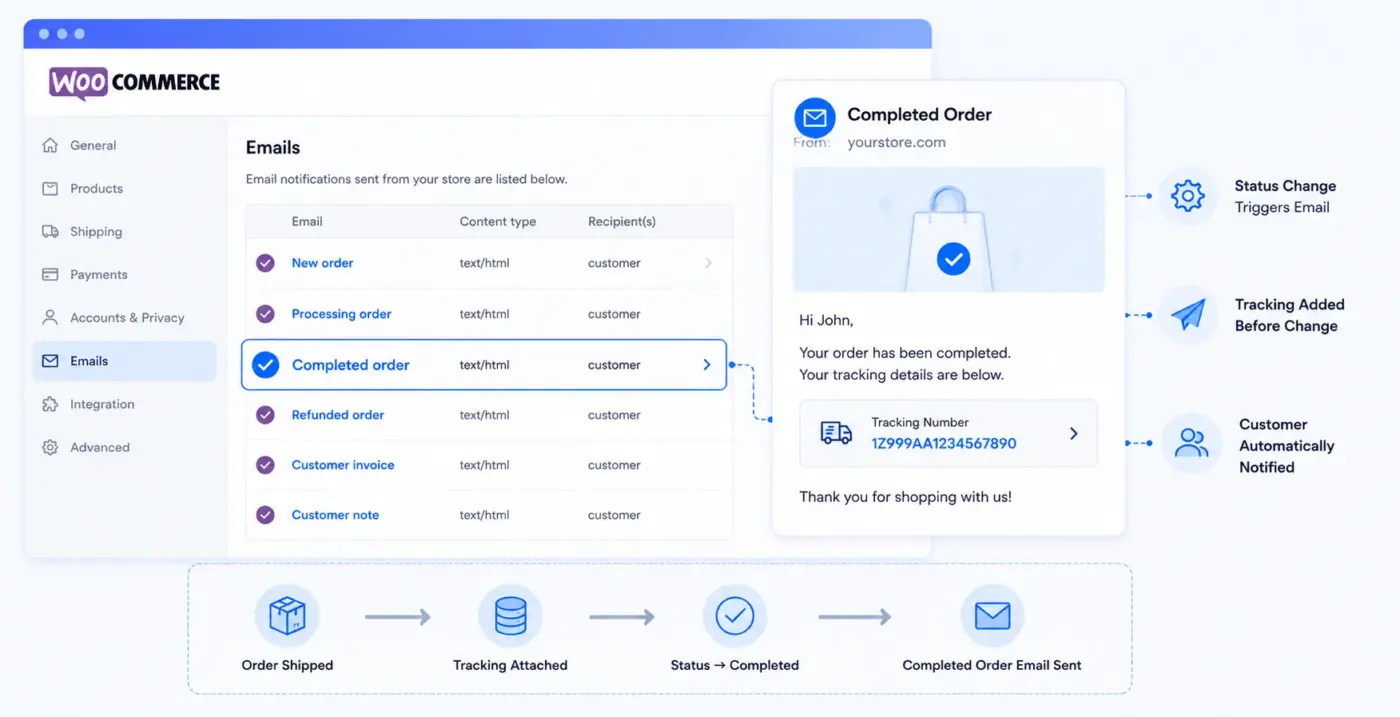Screen dimensions: 1400x717
Task: Open the Accounts & Privacy settings tab
Action: (125, 317)
